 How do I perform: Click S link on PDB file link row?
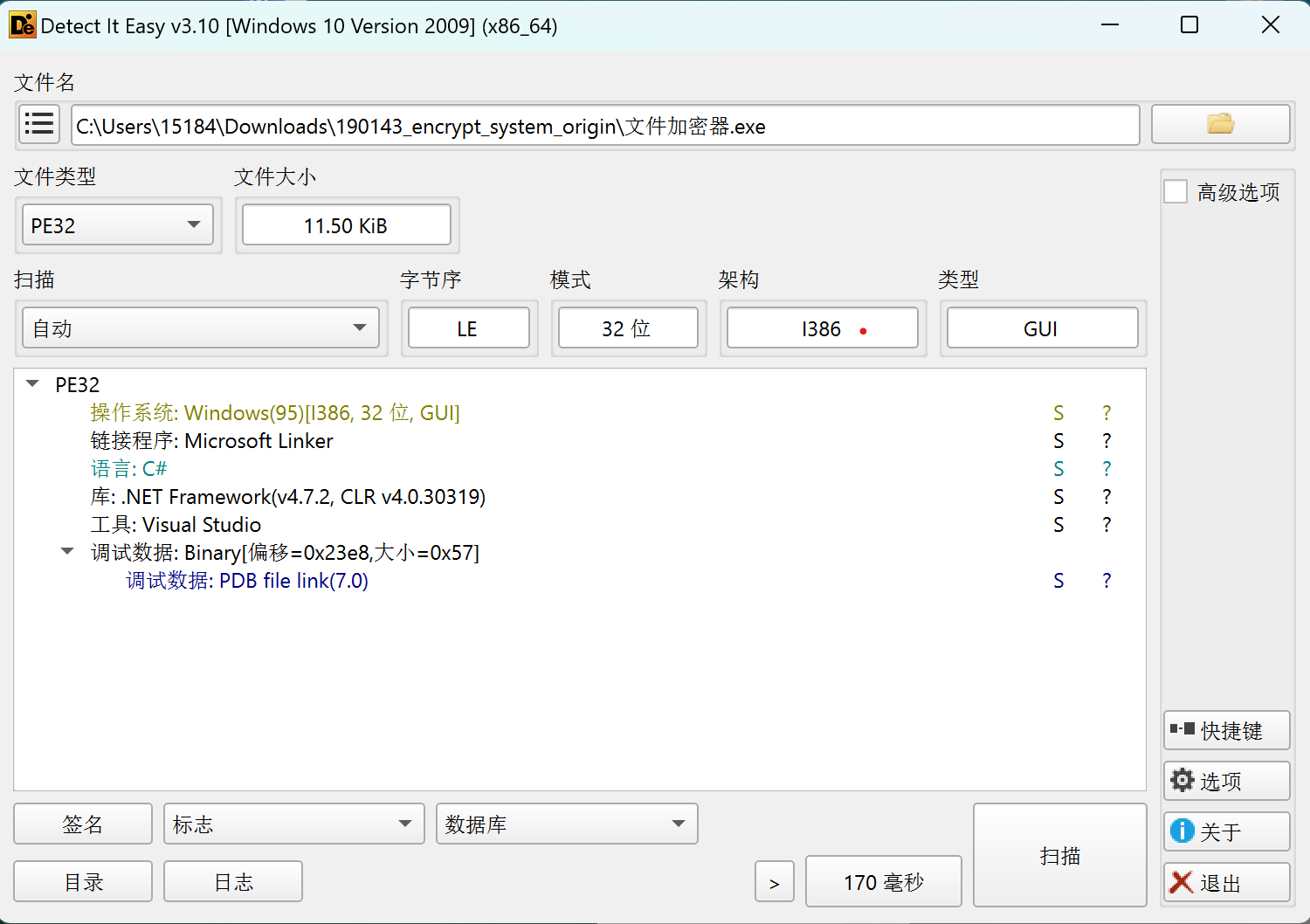[1058, 581]
